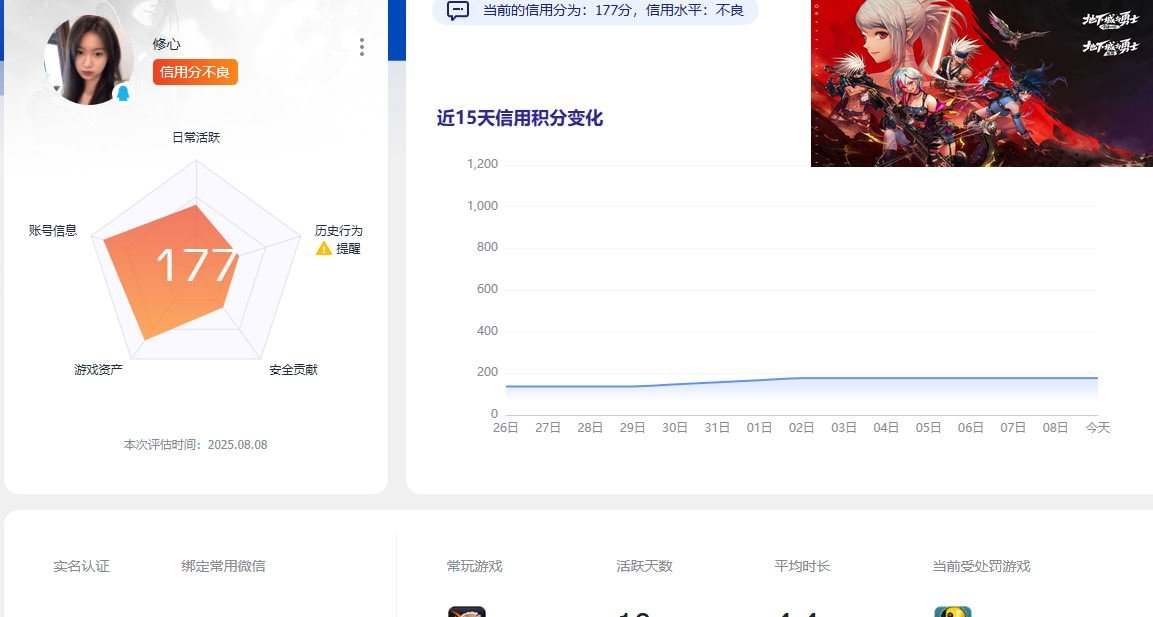
Task: Click 本次评估时间：2025.08.08 text
Action: pyautogui.click(x=196, y=444)
